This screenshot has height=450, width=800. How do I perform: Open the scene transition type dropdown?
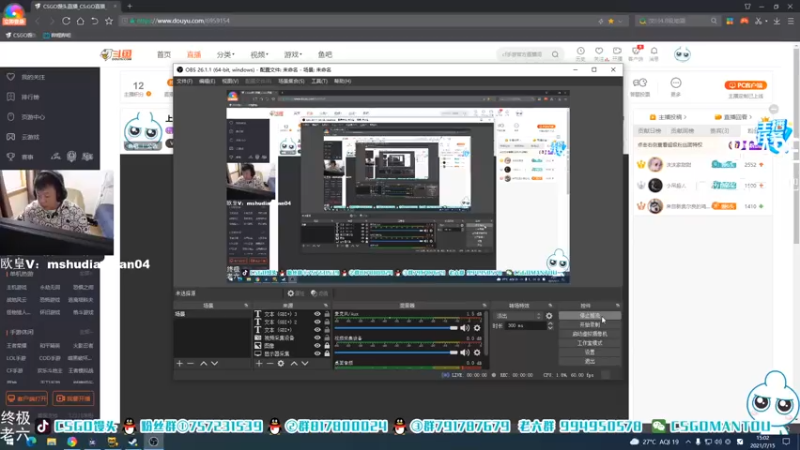pyautogui.click(x=518, y=316)
